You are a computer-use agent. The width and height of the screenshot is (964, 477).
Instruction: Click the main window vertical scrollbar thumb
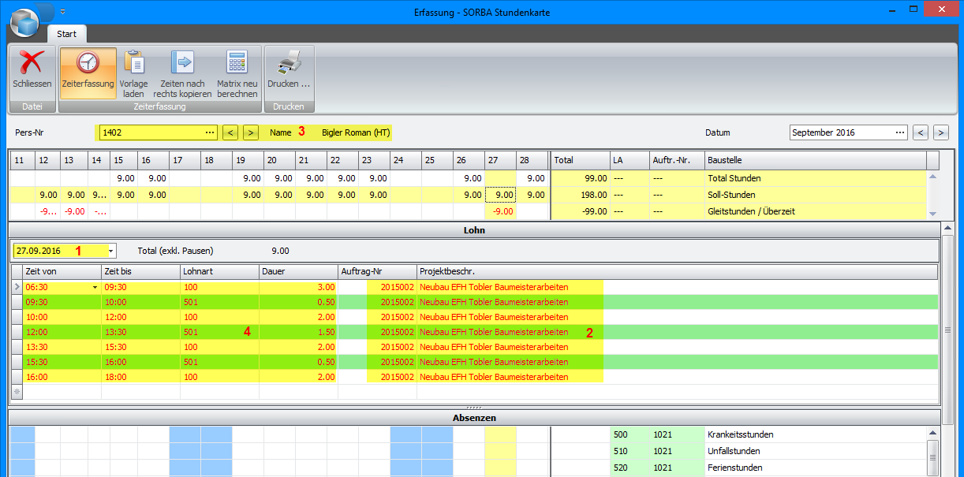tap(947, 329)
